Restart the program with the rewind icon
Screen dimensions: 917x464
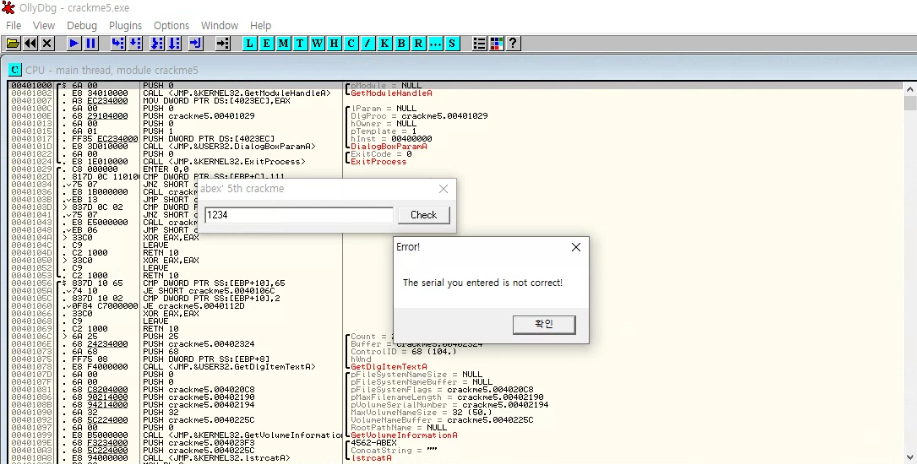[x=30, y=43]
